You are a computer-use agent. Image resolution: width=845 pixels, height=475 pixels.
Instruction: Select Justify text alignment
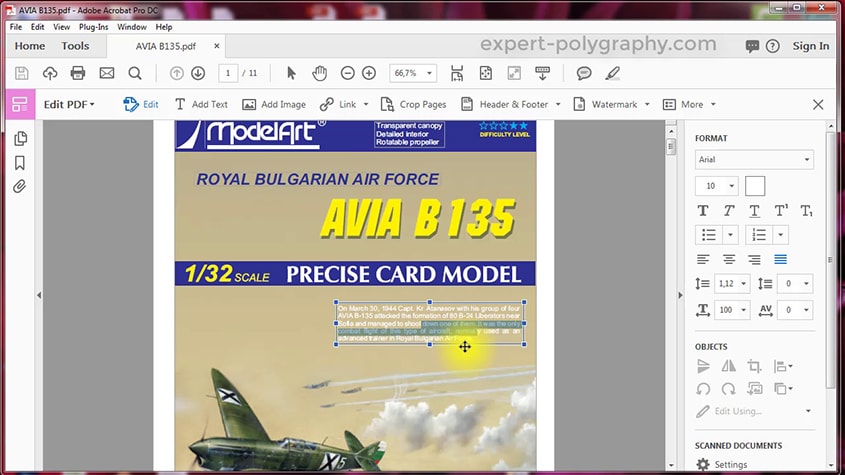tap(780, 259)
